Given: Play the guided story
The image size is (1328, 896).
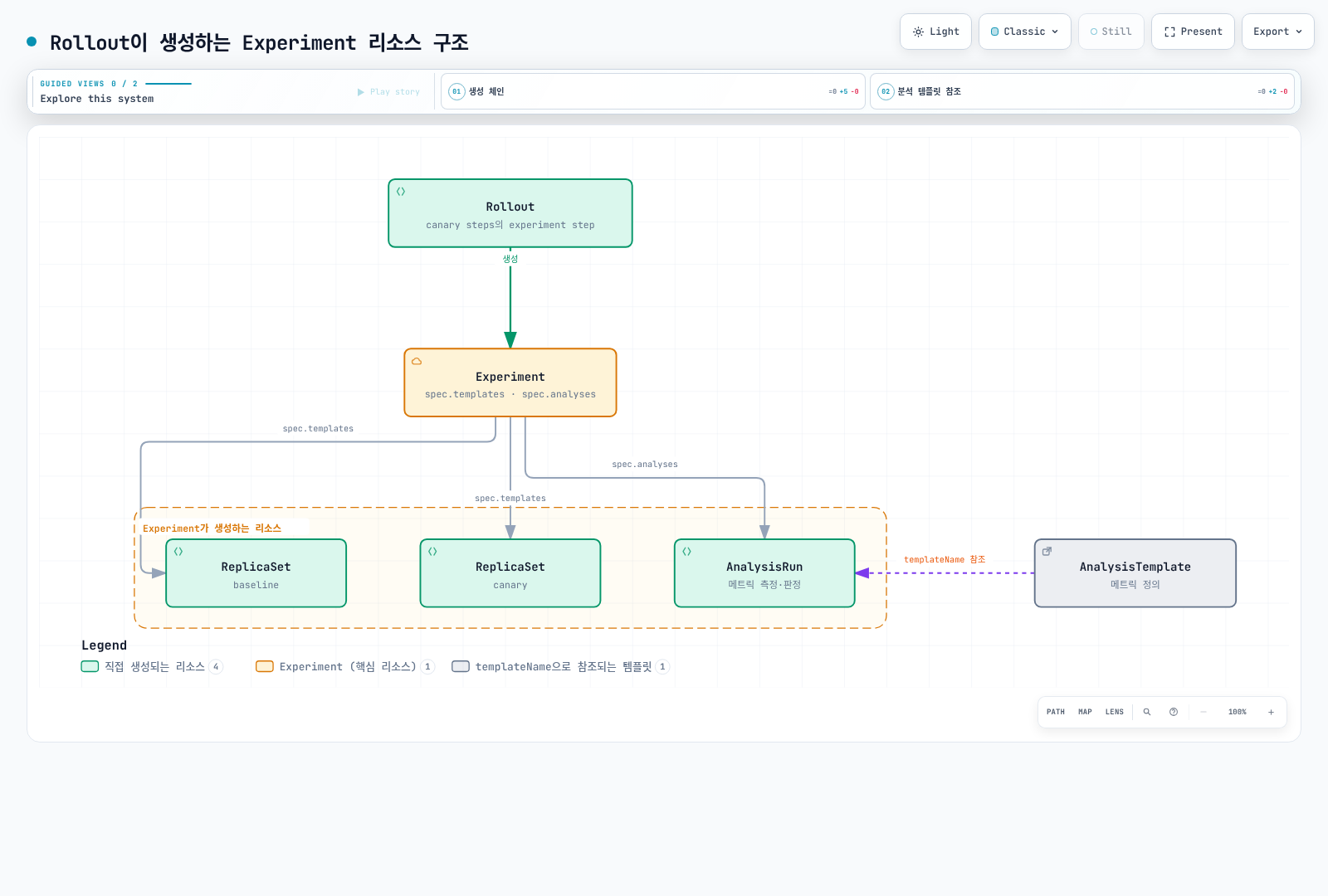Looking at the screenshot, I should tap(388, 92).
